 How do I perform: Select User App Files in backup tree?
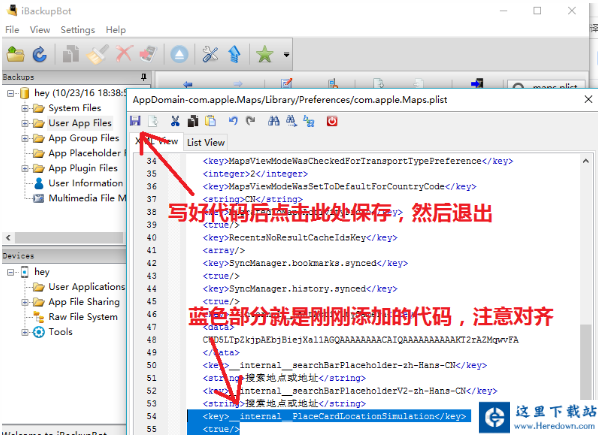[80, 123]
